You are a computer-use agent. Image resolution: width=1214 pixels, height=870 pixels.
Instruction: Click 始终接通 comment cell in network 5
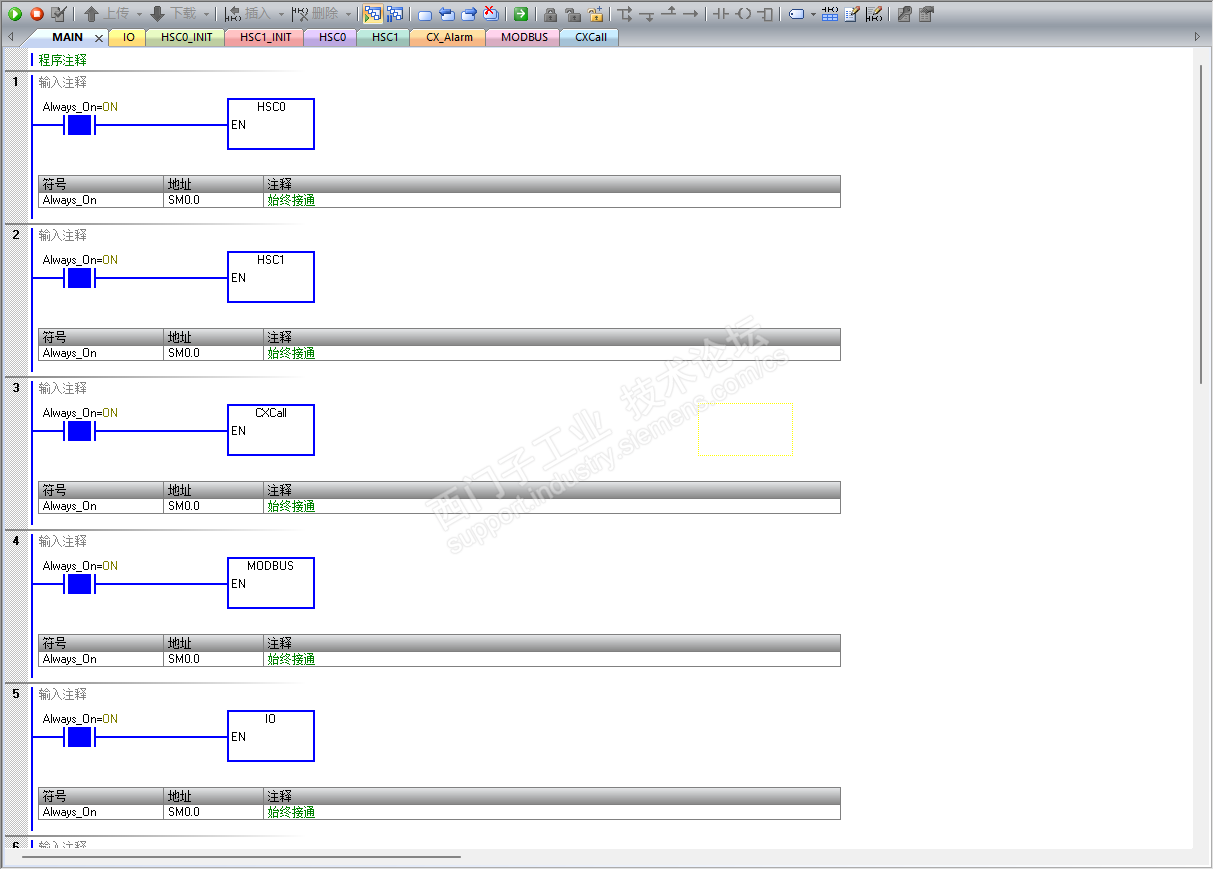552,812
